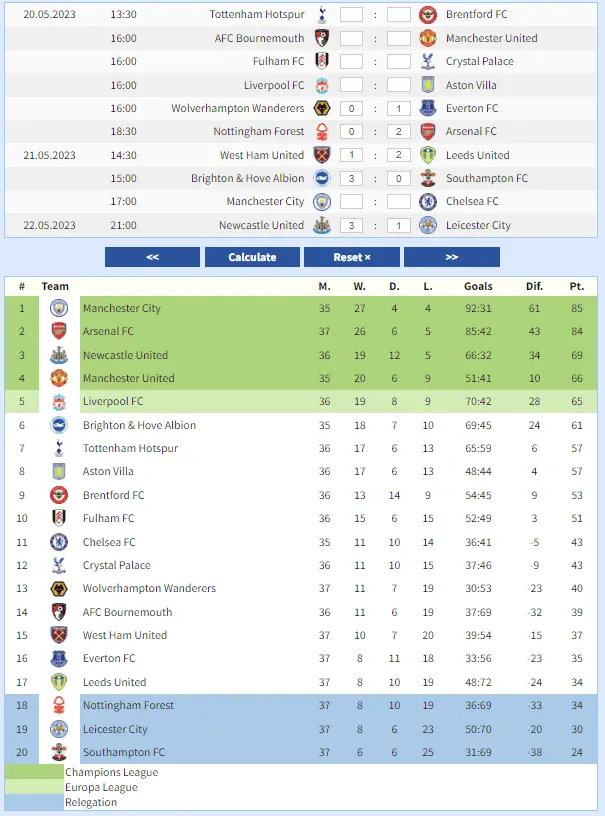Enter Tottenham Hotspur home score field
This screenshot has width=605, height=816.
click(x=351, y=15)
